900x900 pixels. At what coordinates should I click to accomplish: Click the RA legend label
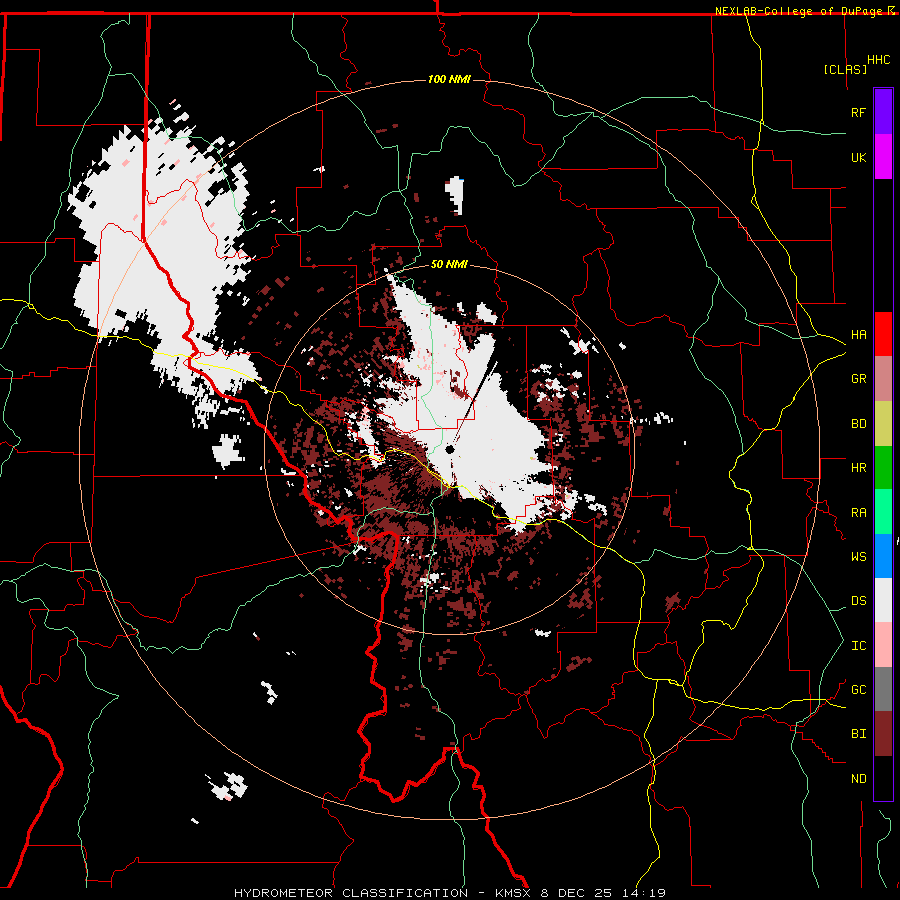(858, 512)
